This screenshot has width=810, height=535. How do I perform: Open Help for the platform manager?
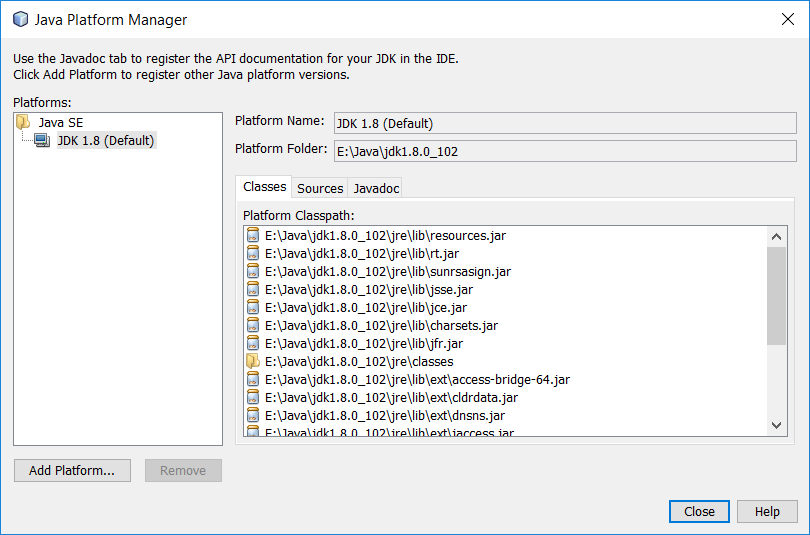[767, 511]
